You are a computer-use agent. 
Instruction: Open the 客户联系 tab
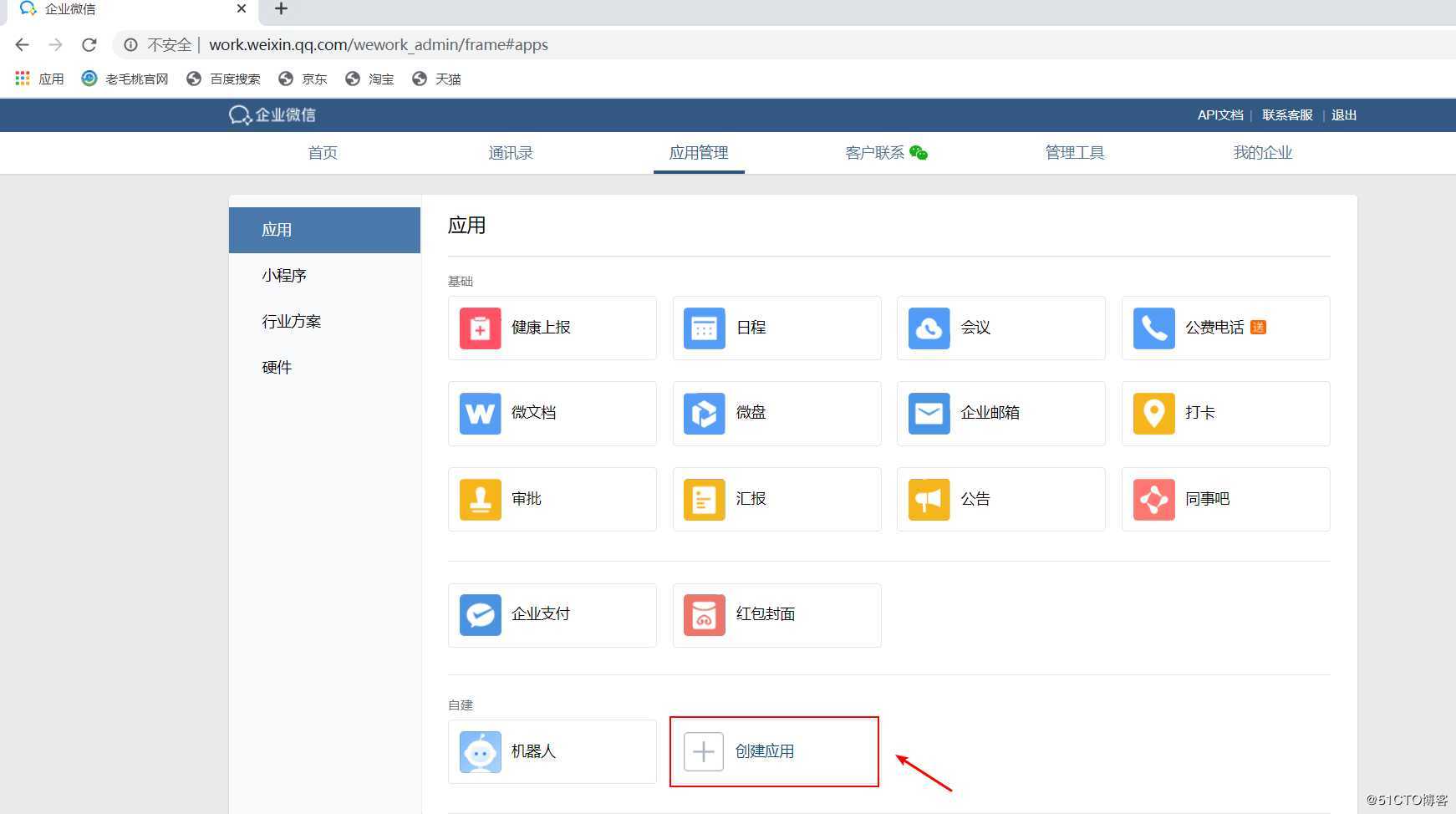pos(874,153)
